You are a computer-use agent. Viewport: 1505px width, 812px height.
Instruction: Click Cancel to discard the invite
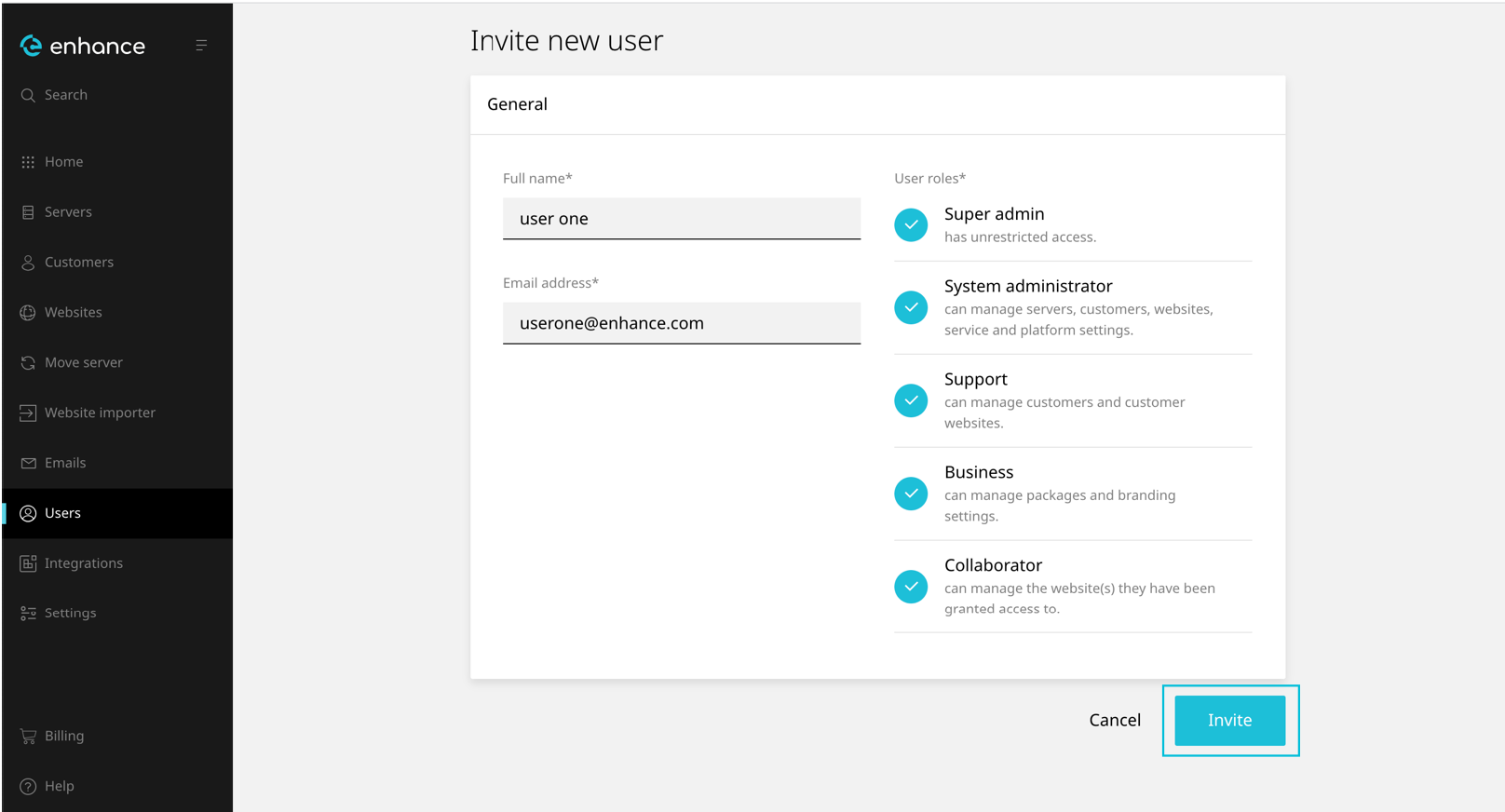[1115, 720]
